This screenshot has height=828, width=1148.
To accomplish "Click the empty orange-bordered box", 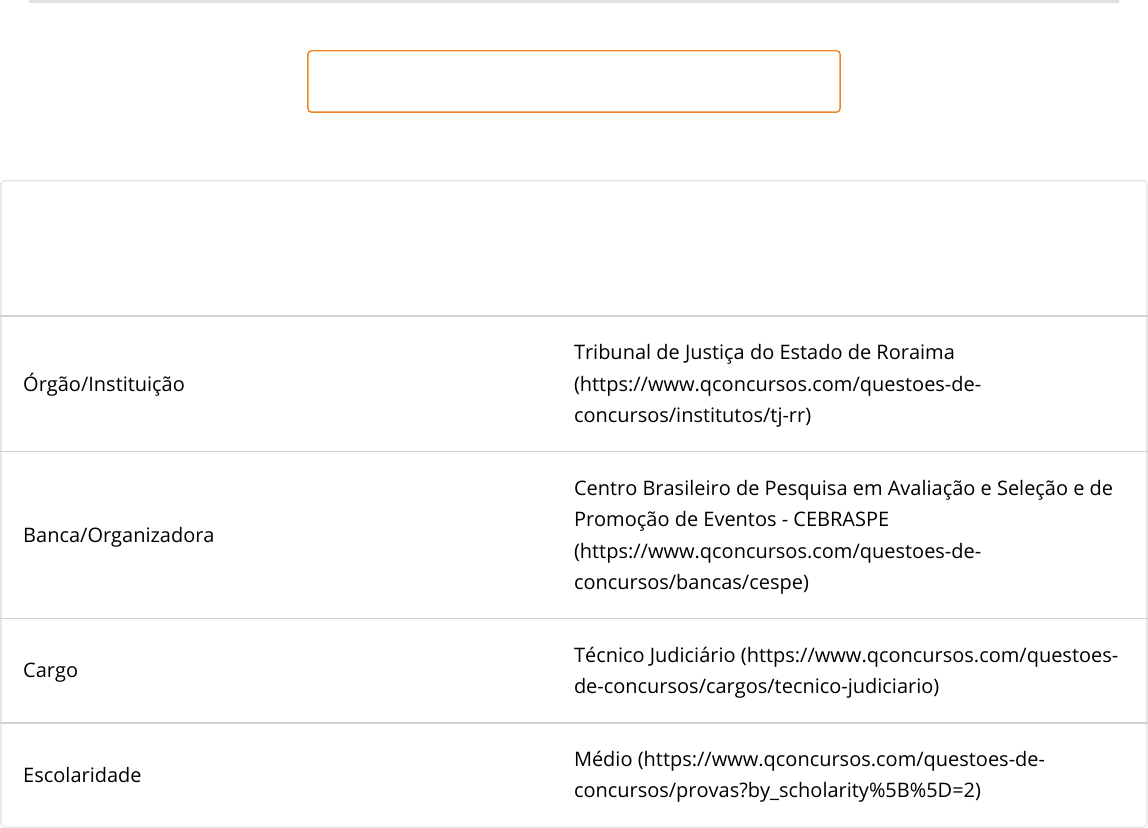I will tap(573, 81).
